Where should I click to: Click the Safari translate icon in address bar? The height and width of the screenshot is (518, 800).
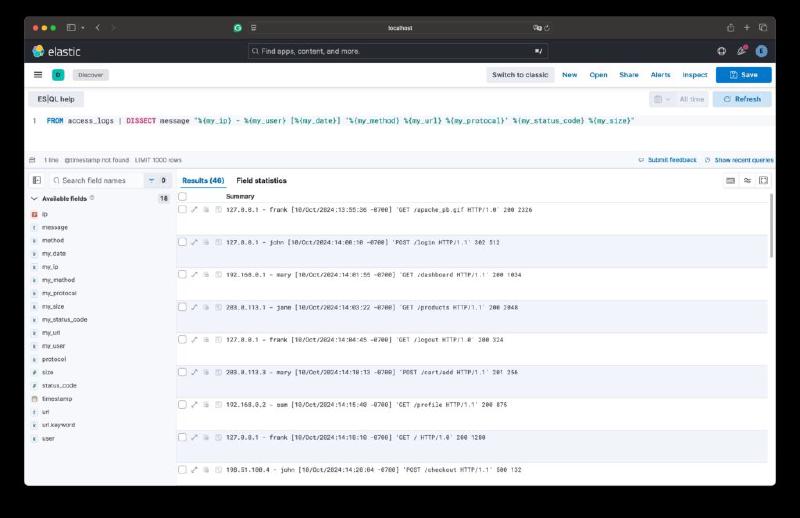tap(537, 28)
